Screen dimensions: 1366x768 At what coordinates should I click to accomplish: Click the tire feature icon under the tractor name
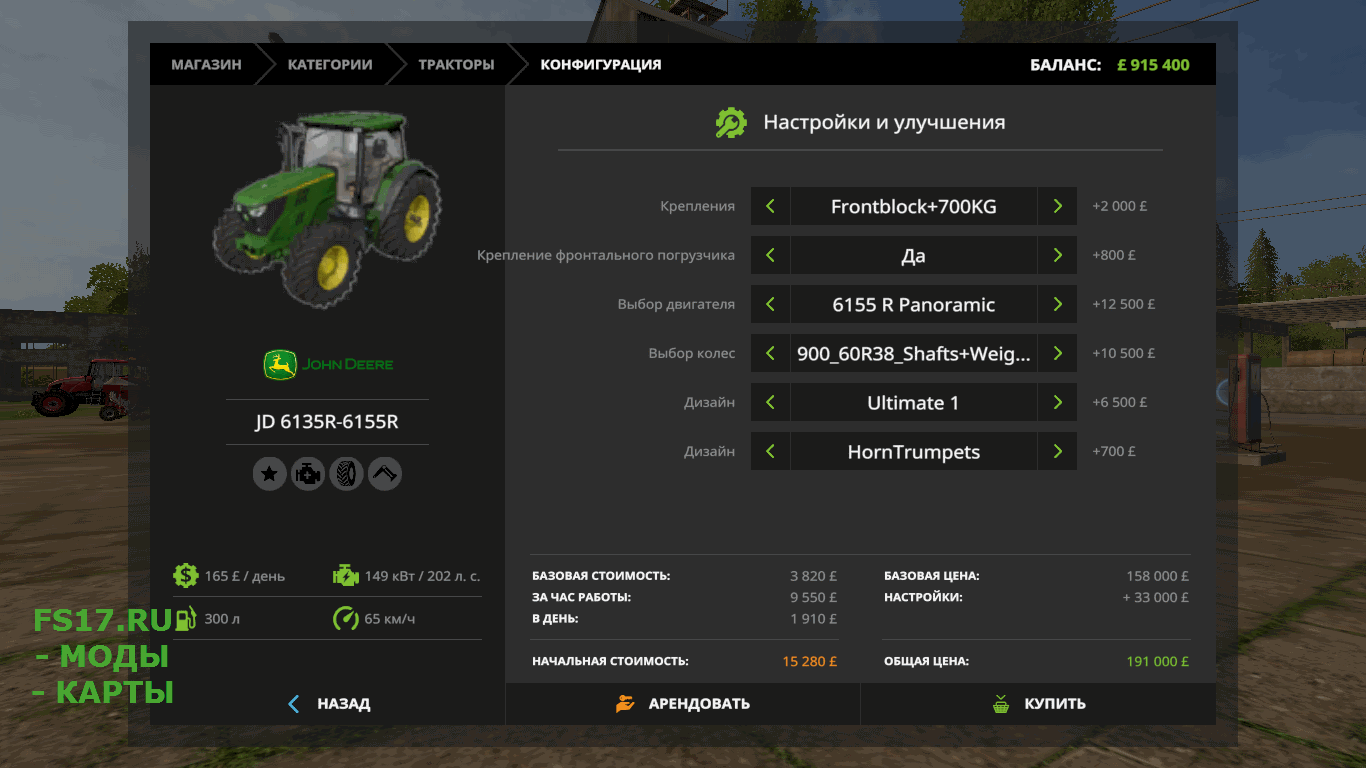346,474
